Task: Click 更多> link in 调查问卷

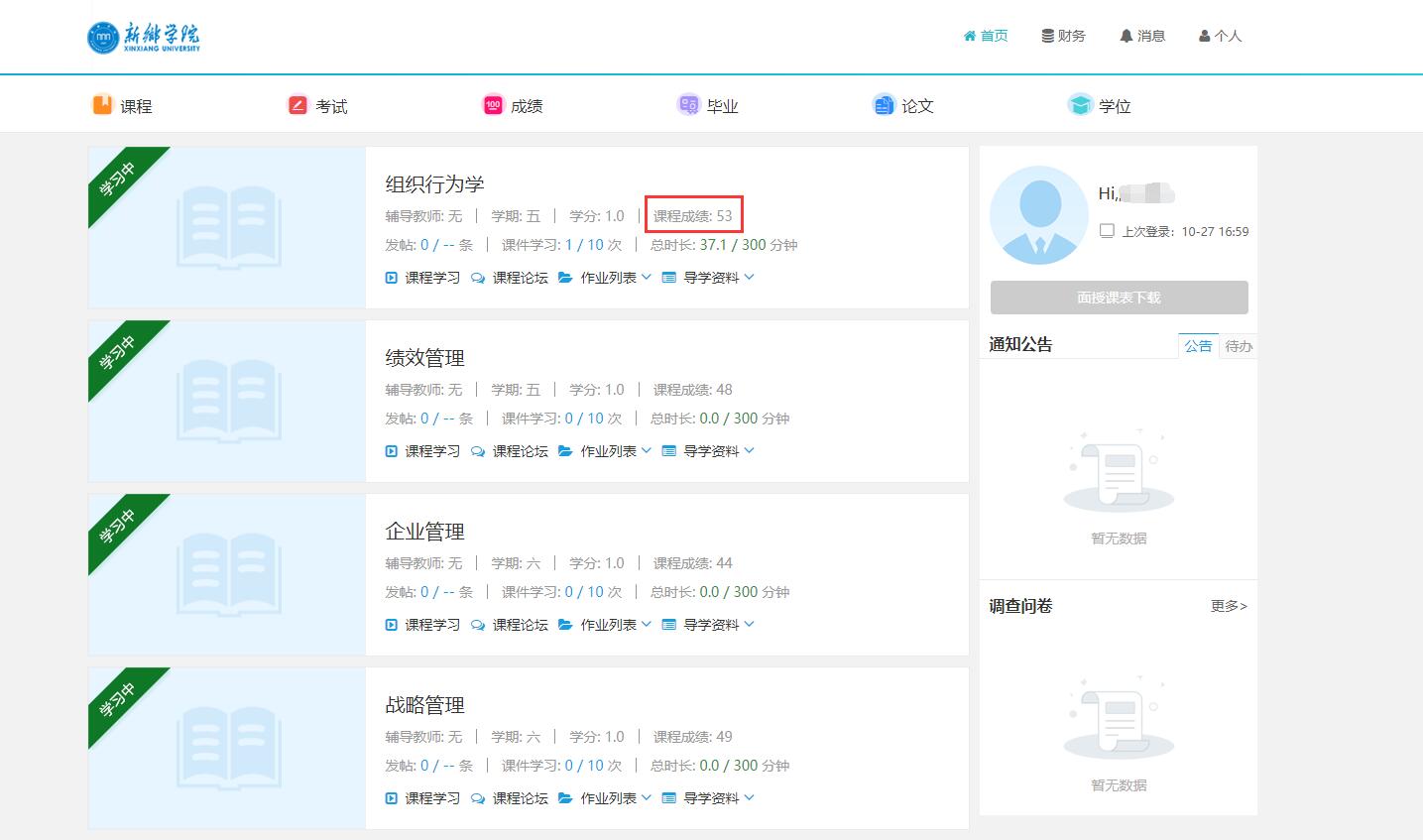Action: coord(1229,606)
